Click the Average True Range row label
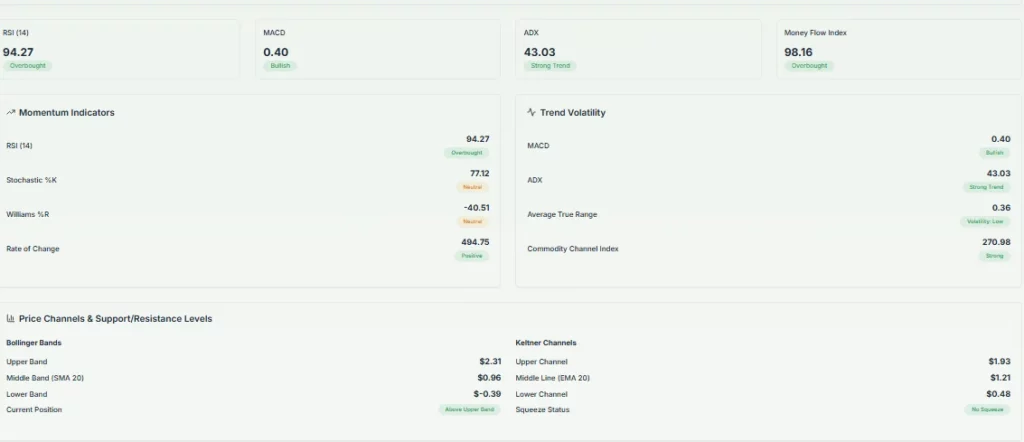The height and width of the screenshot is (442, 1024). (x=562, y=214)
